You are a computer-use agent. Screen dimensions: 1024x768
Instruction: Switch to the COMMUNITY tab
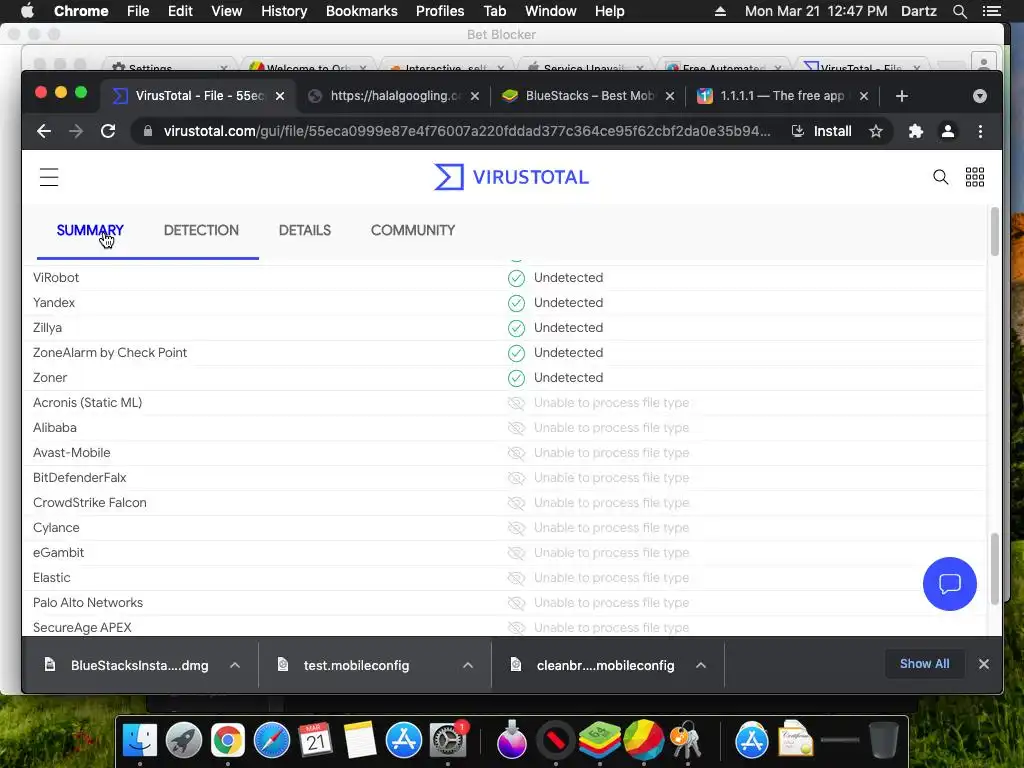pos(413,231)
